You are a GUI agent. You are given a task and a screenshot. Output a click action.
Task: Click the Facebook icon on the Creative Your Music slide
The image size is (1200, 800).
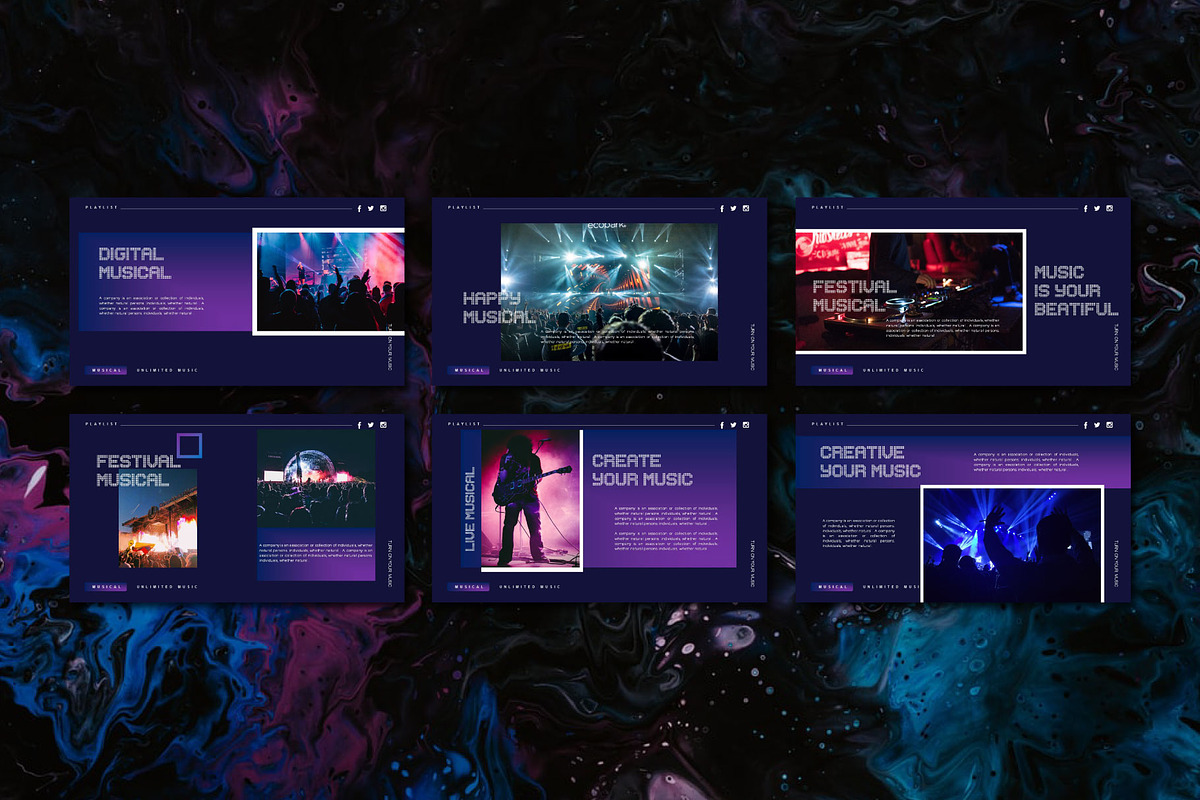(x=1086, y=425)
